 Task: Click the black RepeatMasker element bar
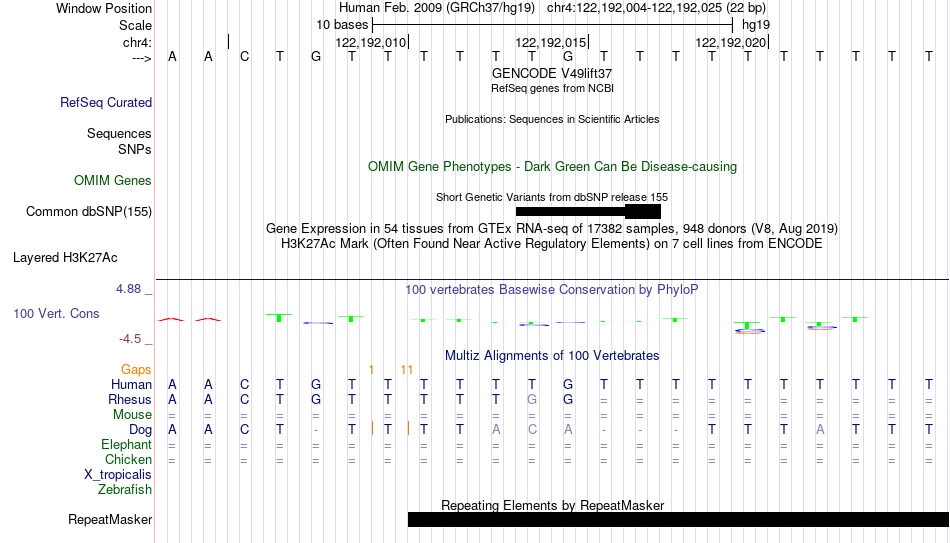click(x=679, y=519)
